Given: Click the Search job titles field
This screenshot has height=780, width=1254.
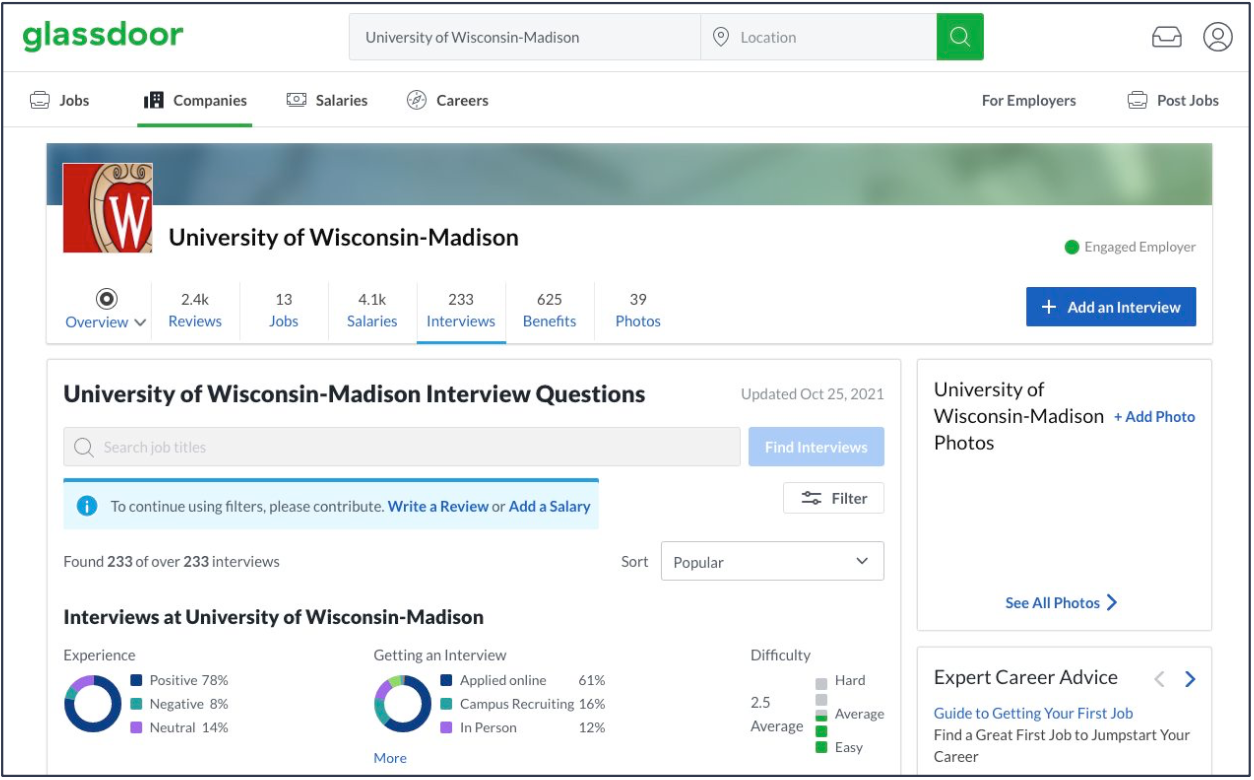Looking at the screenshot, I should [402, 447].
